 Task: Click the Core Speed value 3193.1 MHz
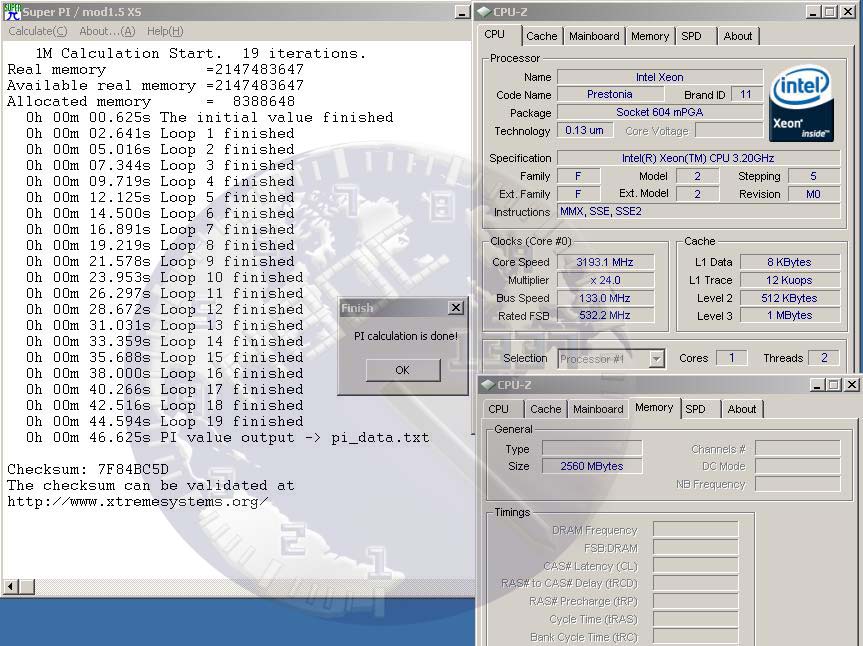pyautogui.click(x=605, y=262)
